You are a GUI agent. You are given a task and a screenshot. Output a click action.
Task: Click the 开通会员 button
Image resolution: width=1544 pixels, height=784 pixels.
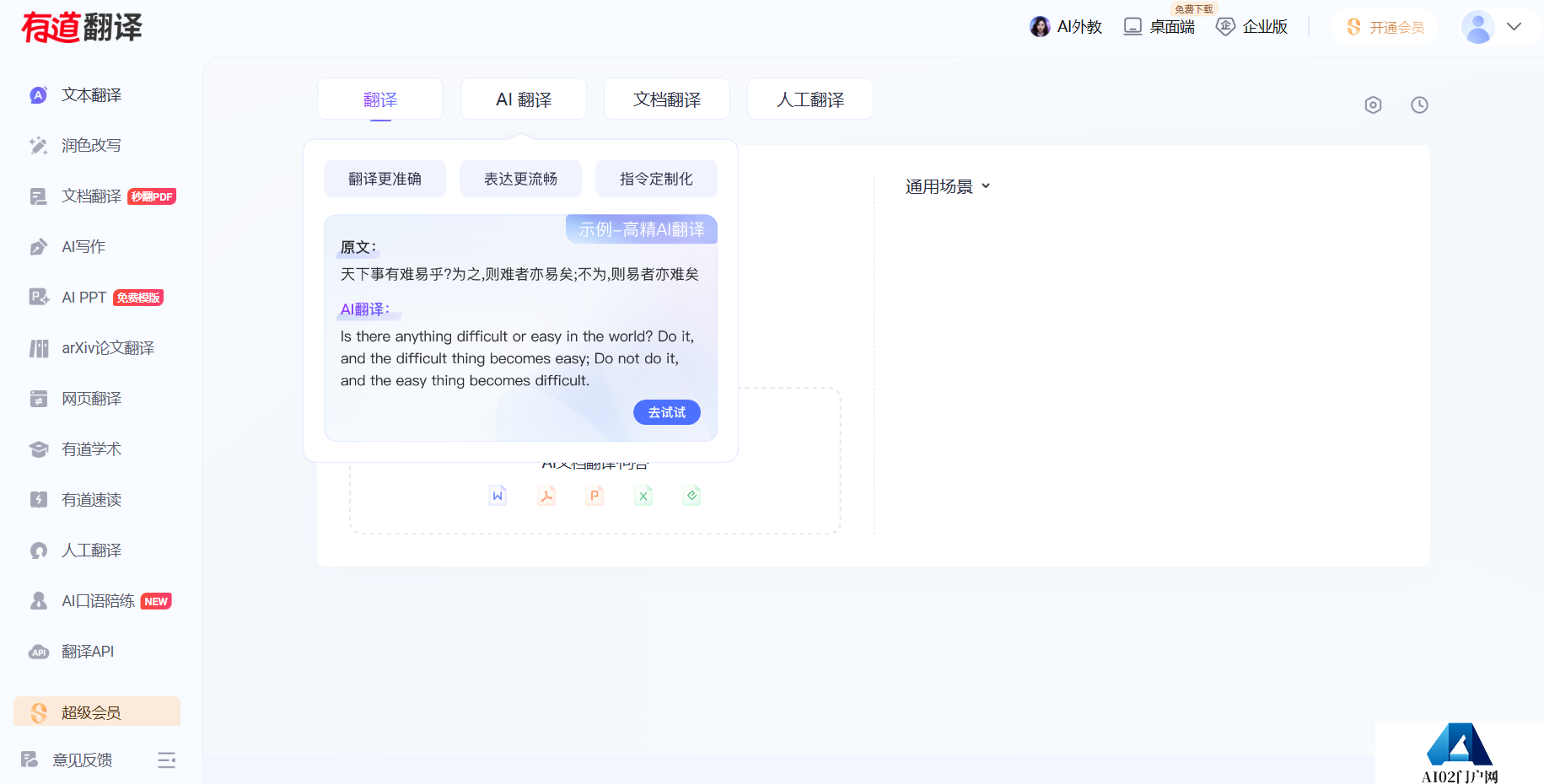click(x=1385, y=27)
